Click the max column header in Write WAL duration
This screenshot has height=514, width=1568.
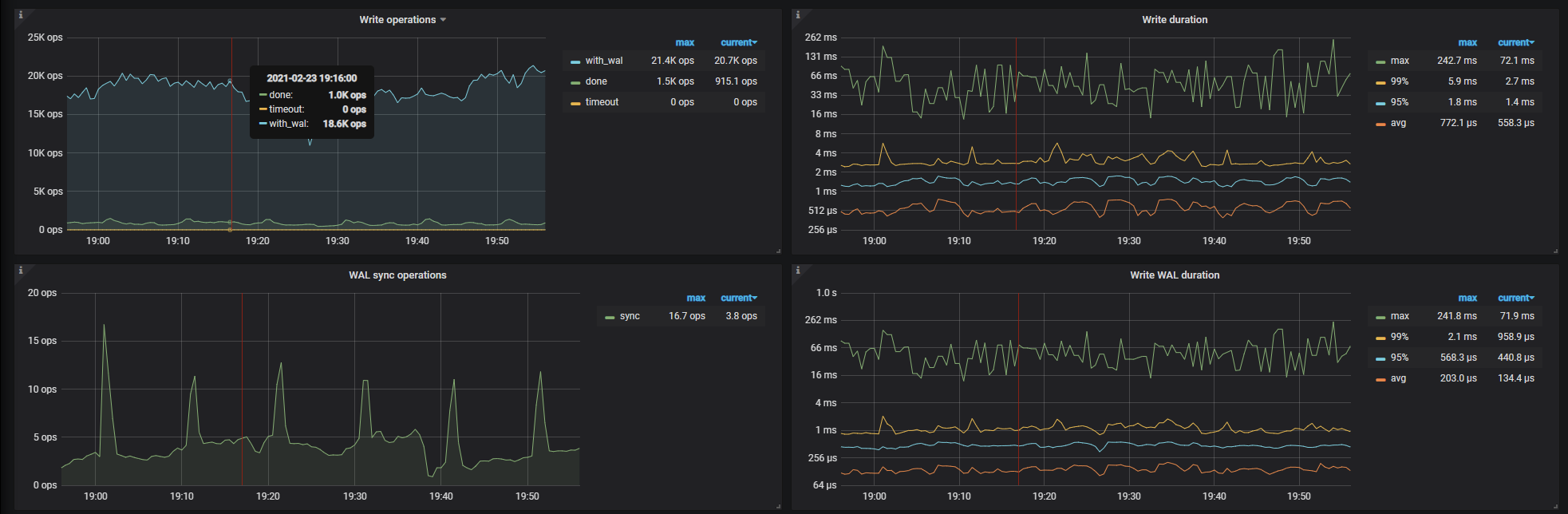(1467, 298)
